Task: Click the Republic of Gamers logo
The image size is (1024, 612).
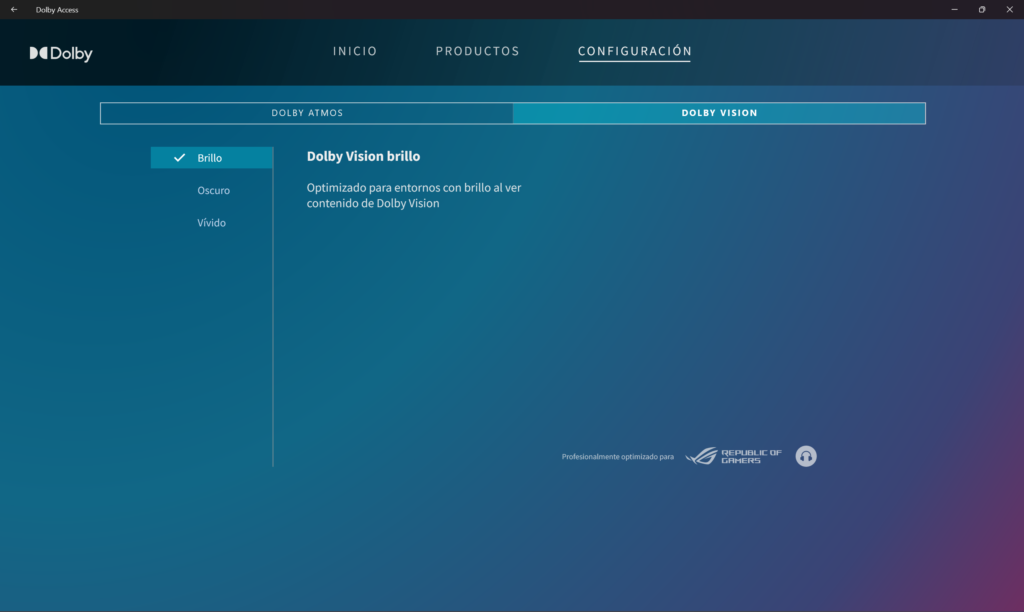Action: point(734,456)
